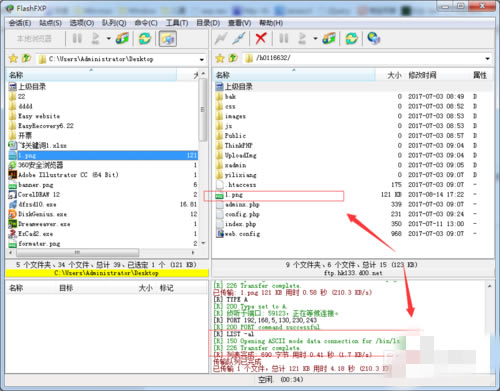Open the 会话(E) menu
This screenshot has height=391, width=500.
(20, 23)
